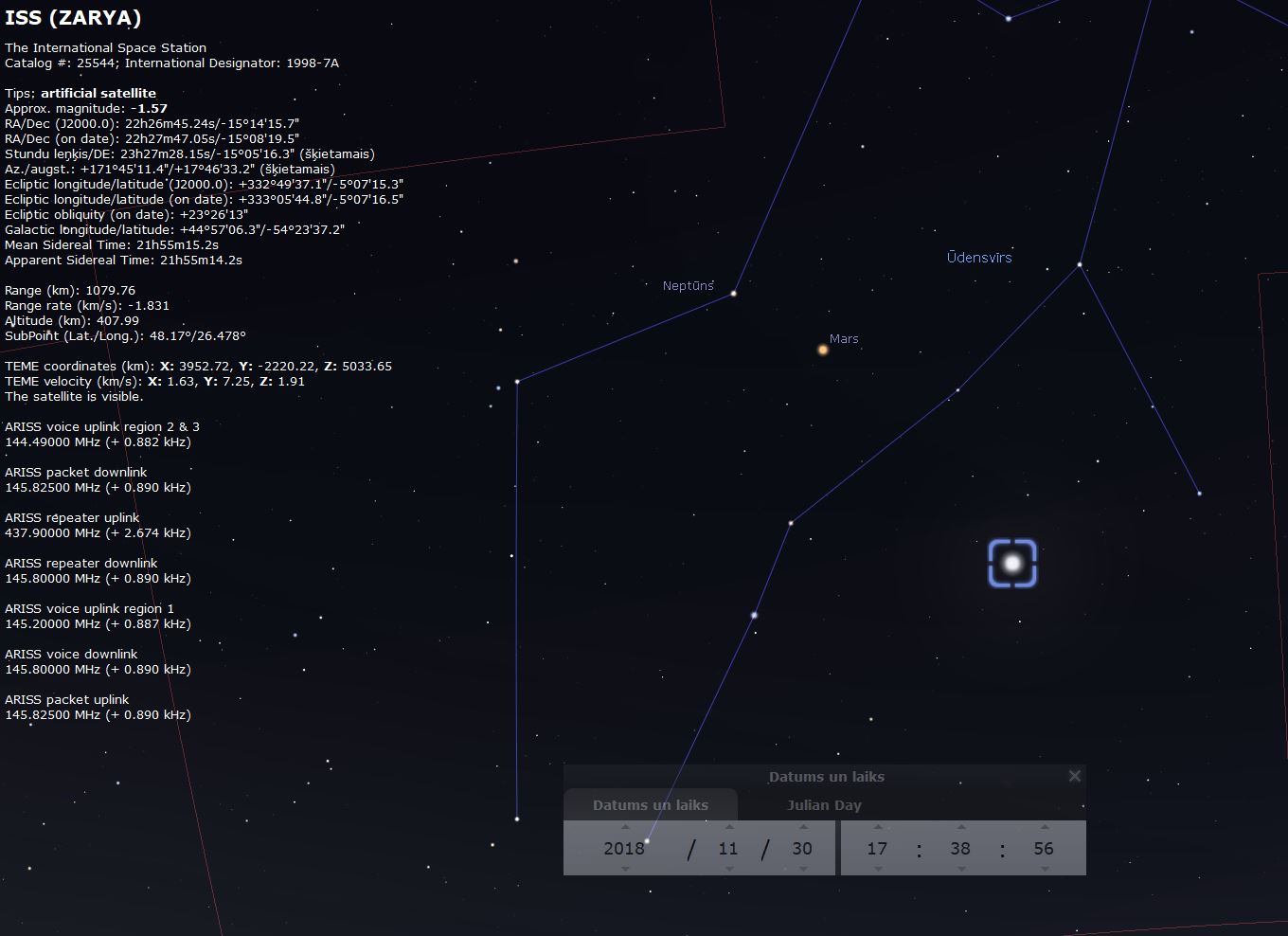Click the seconds field showing 56
The width and height of the screenshot is (1288, 936).
point(1044,848)
